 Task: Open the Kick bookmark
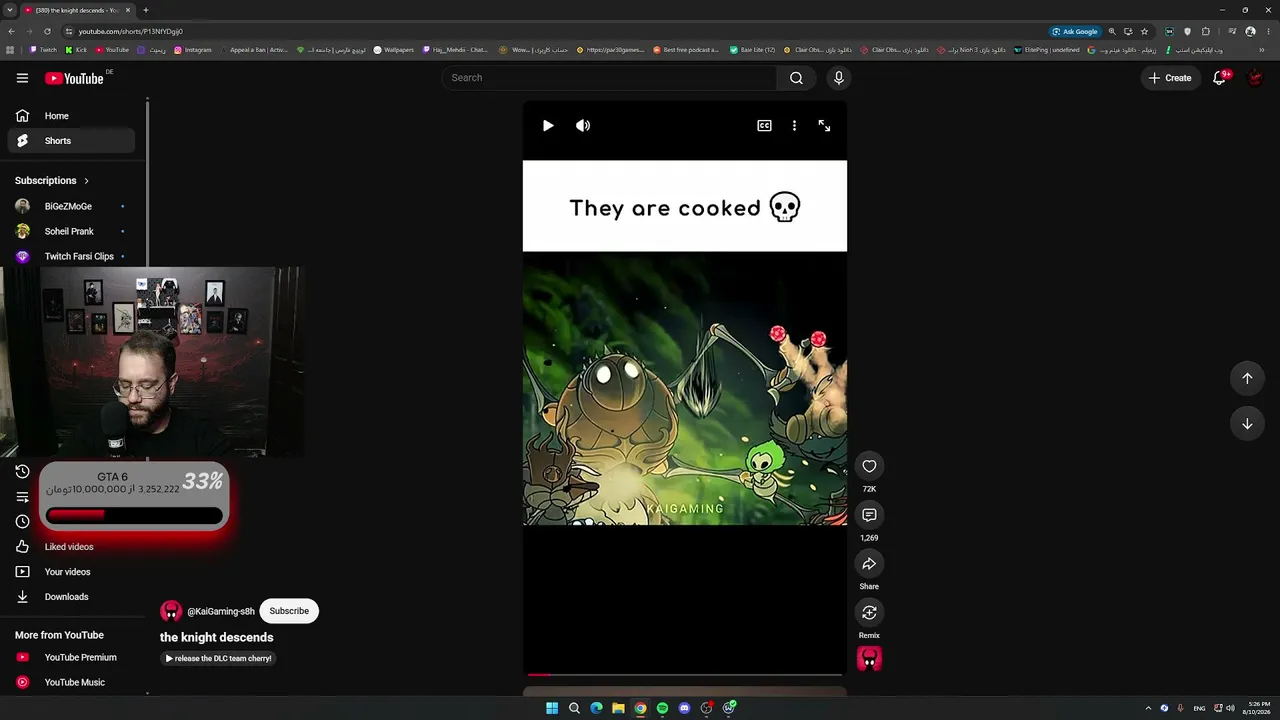76,50
